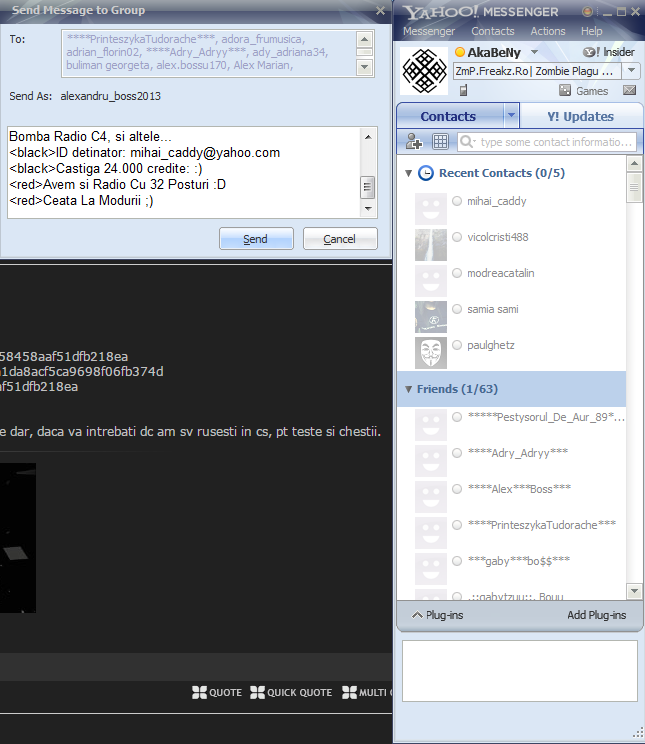645x744 pixels.
Task: Select contact ****Alex***Boss***
Action: click(x=519, y=489)
